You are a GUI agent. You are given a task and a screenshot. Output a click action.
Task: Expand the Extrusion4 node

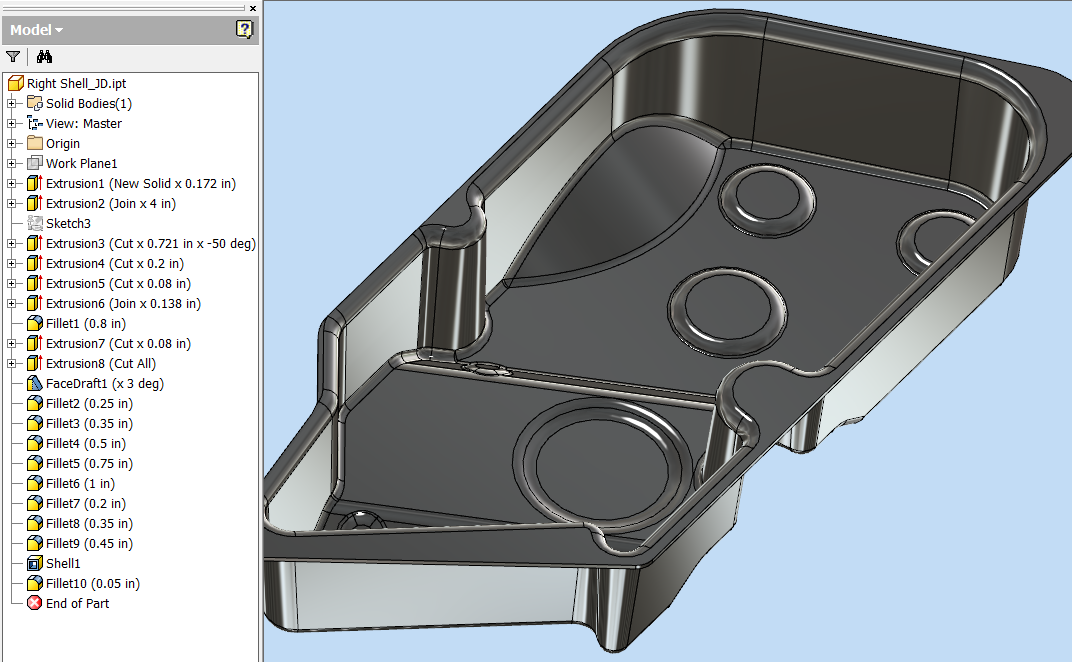pos(12,263)
